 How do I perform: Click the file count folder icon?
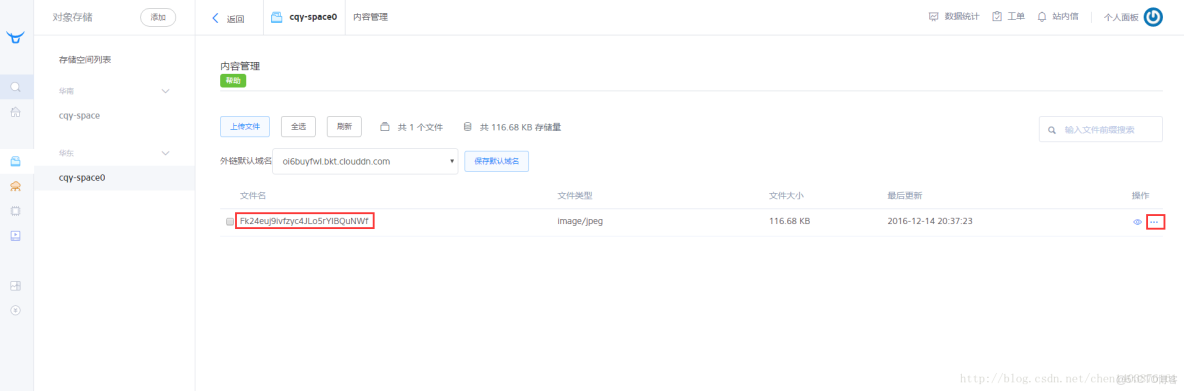[x=384, y=127]
